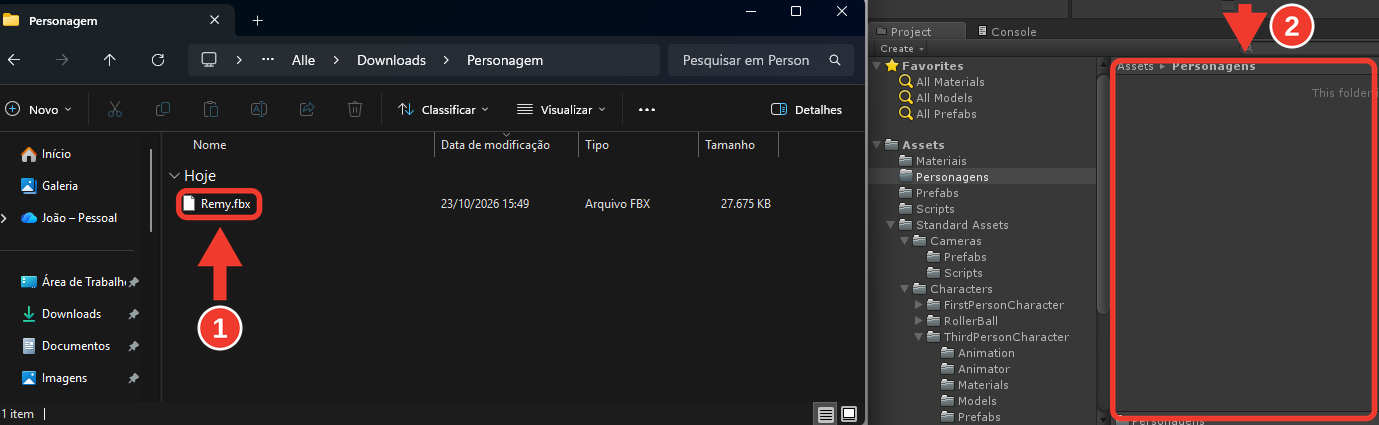Image resolution: width=1379 pixels, height=425 pixels.
Task: Expand FirstPersonCharacter folder
Action: (x=920, y=305)
